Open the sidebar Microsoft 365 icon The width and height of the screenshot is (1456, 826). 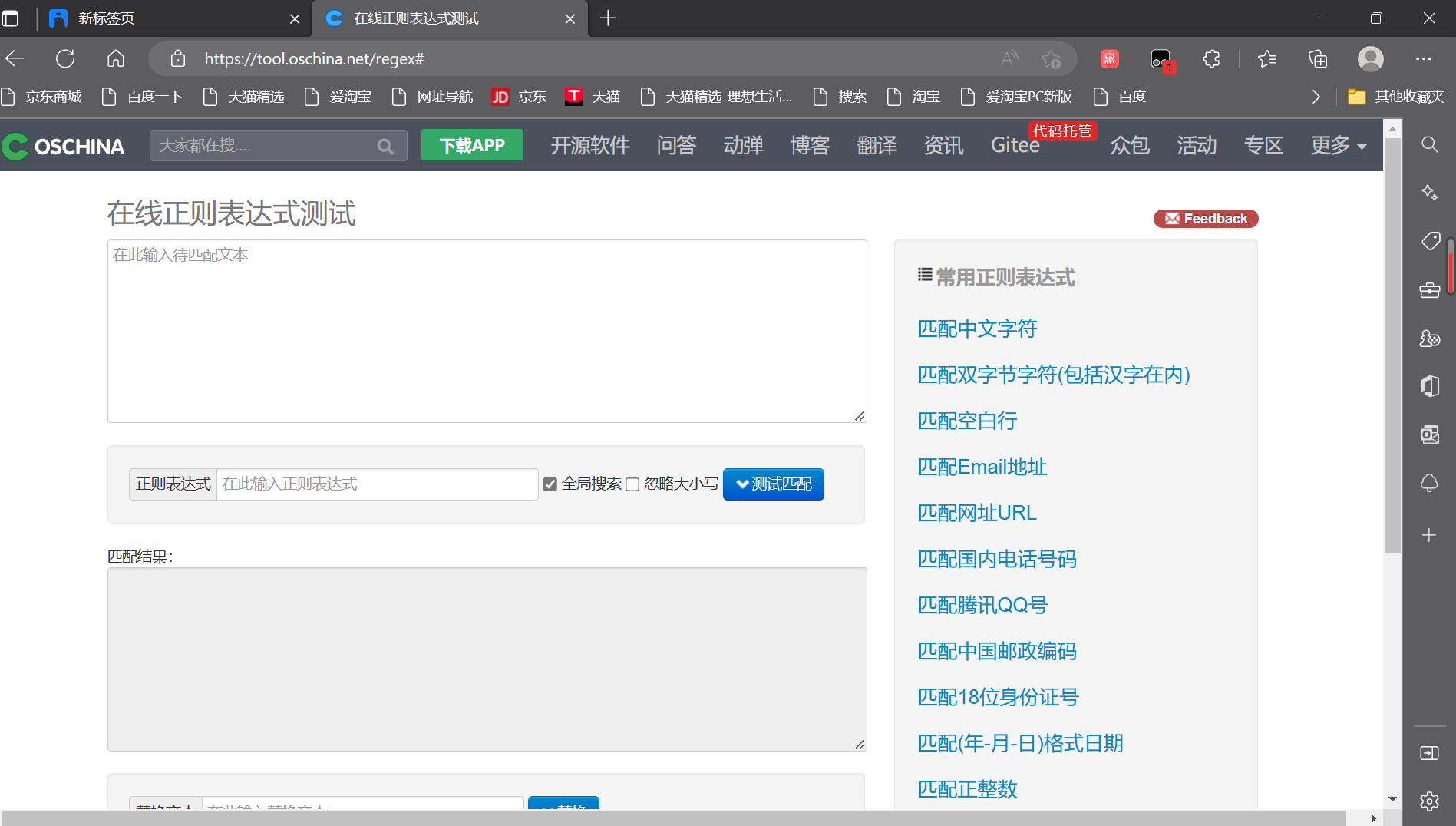tap(1429, 385)
